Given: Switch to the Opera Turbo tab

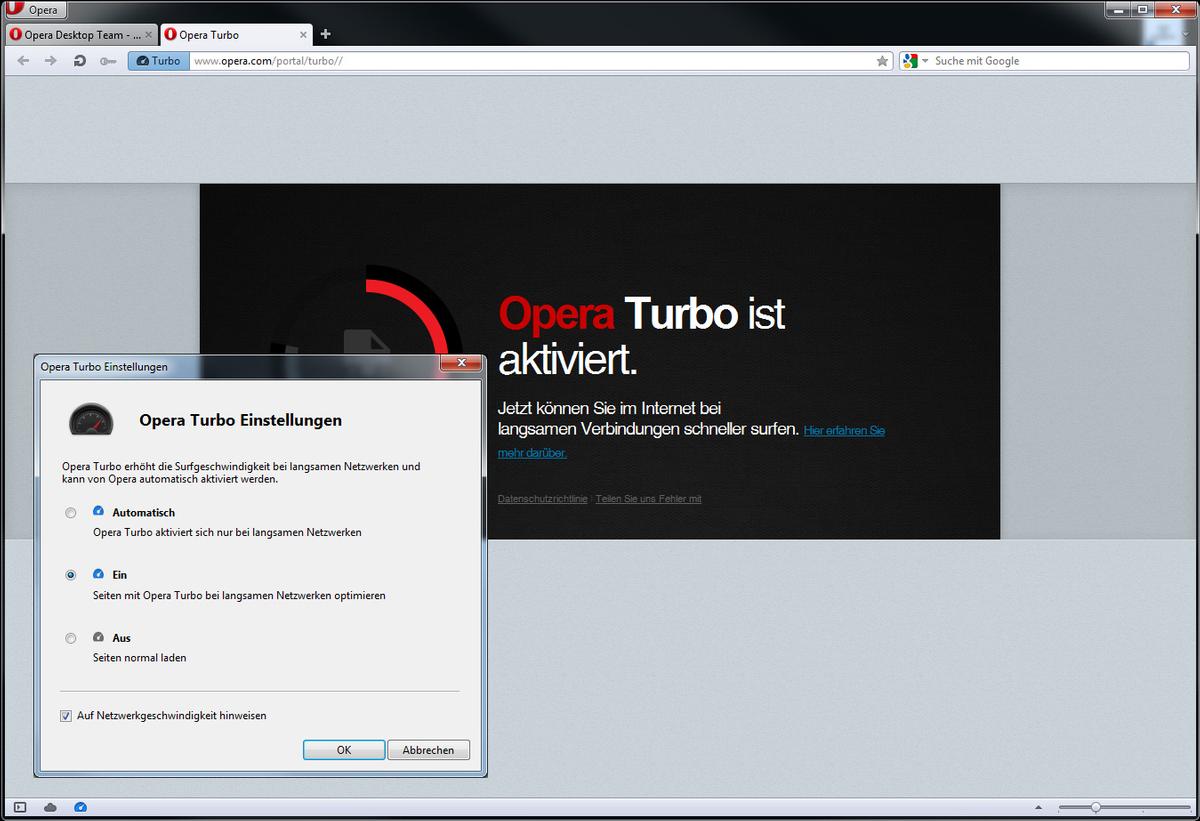Looking at the screenshot, I should pyautogui.click(x=236, y=35).
